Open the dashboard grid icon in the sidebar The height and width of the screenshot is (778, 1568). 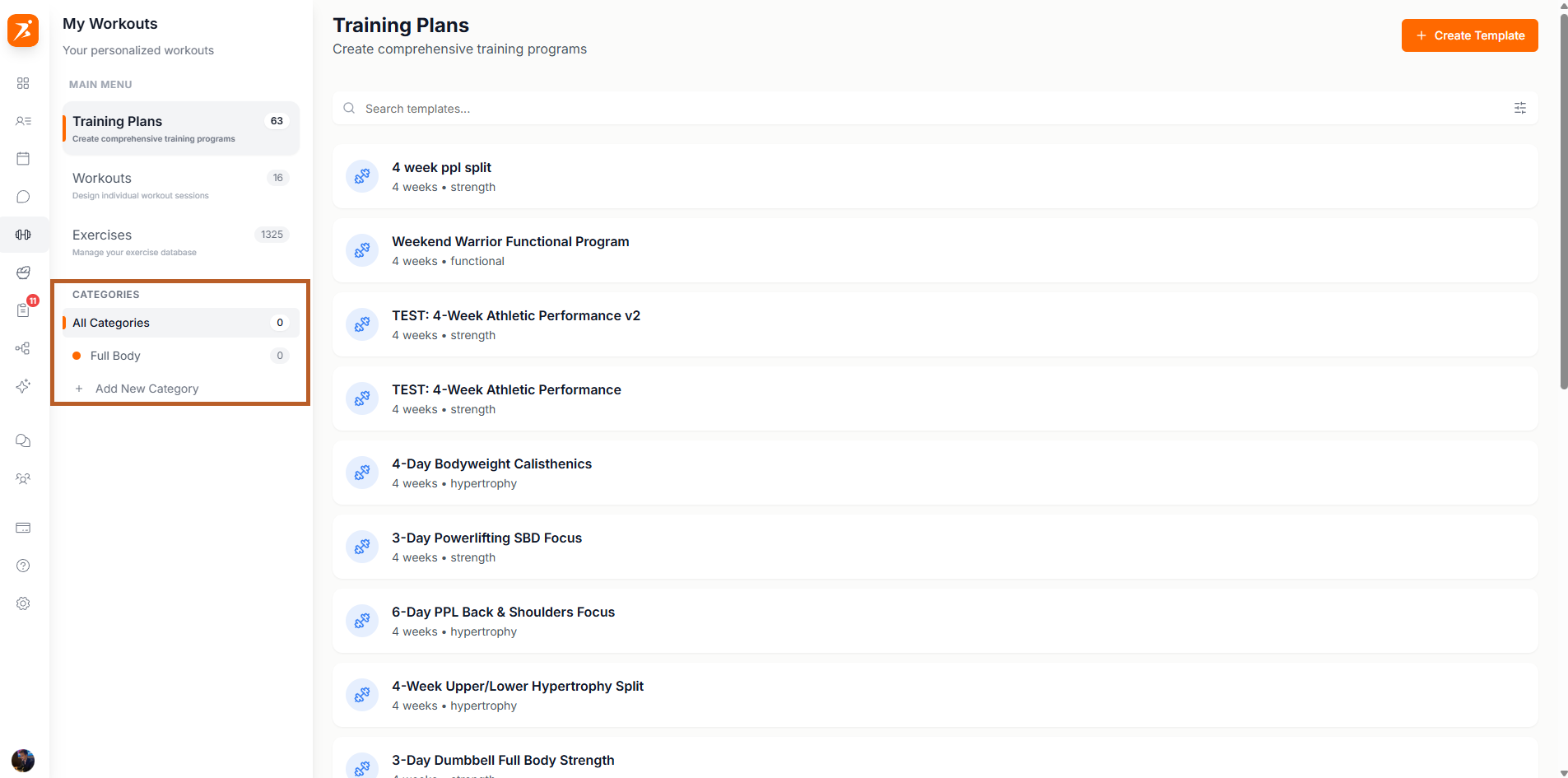coord(23,82)
